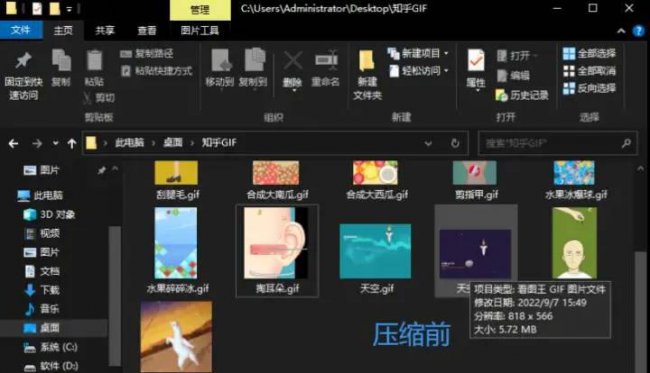Select 此电脑 in the navigation pane
The height and width of the screenshot is (373, 650).
point(40,195)
